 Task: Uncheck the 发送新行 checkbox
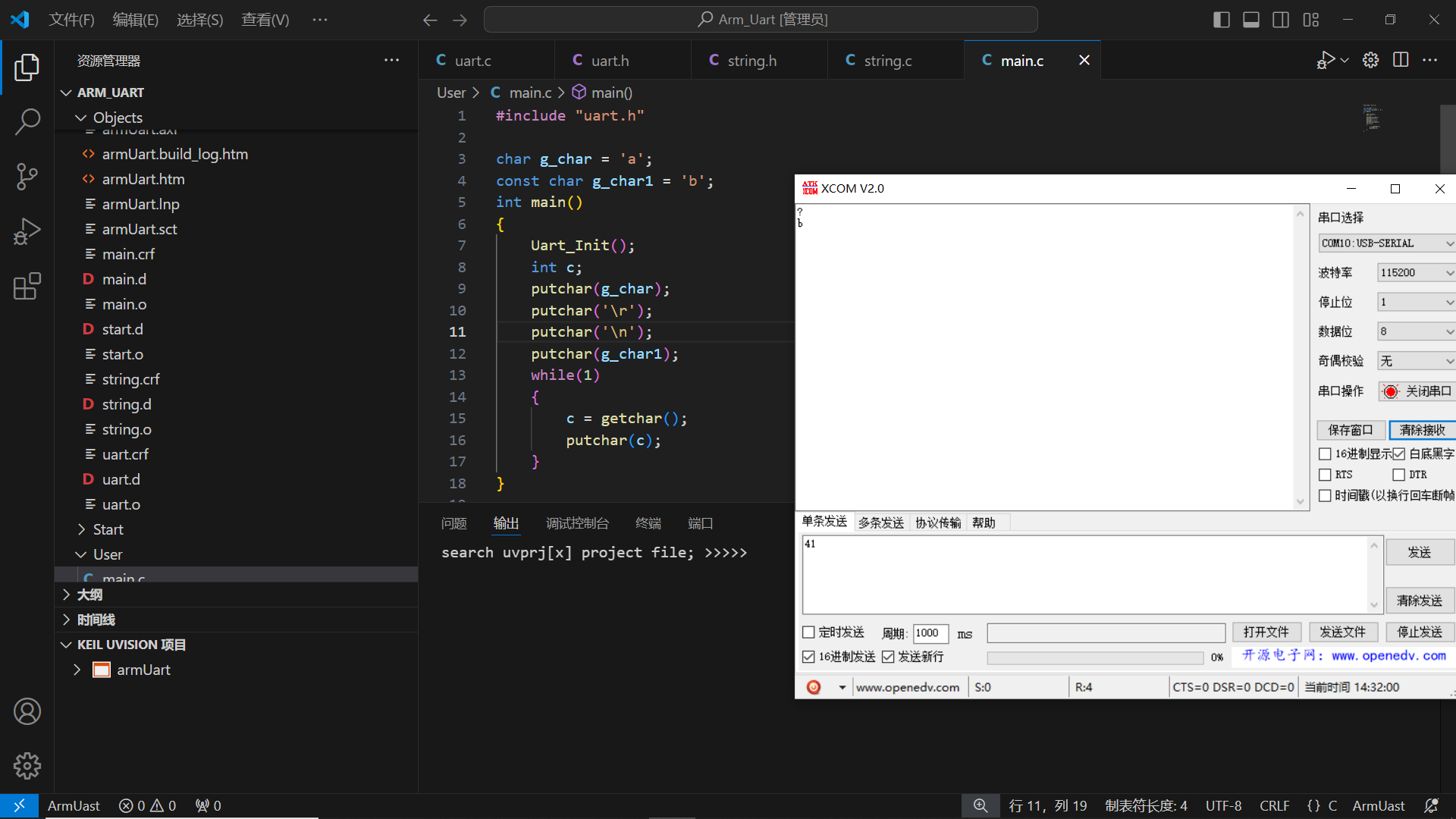(888, 657)
